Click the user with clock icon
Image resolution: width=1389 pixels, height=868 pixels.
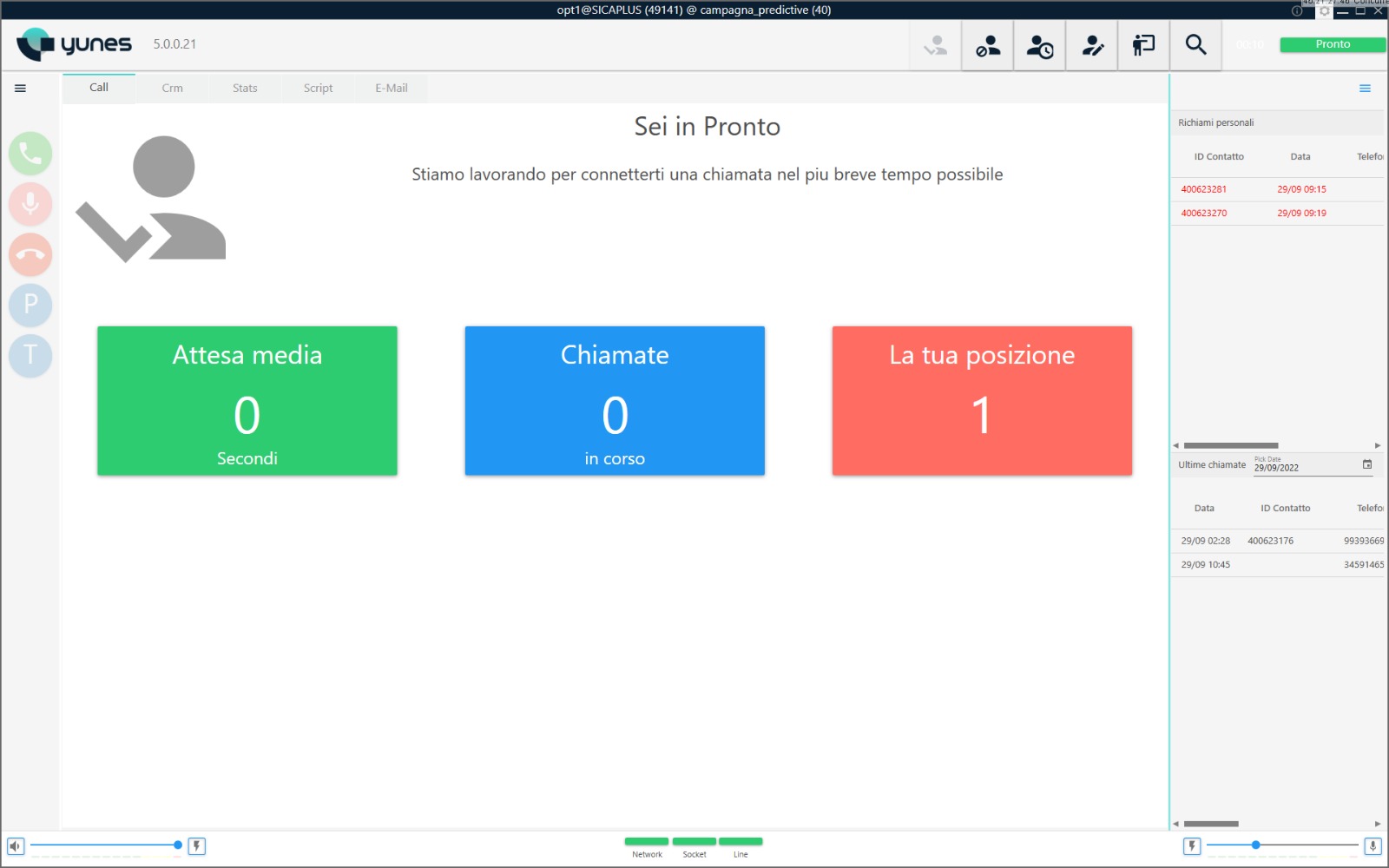1039,45
